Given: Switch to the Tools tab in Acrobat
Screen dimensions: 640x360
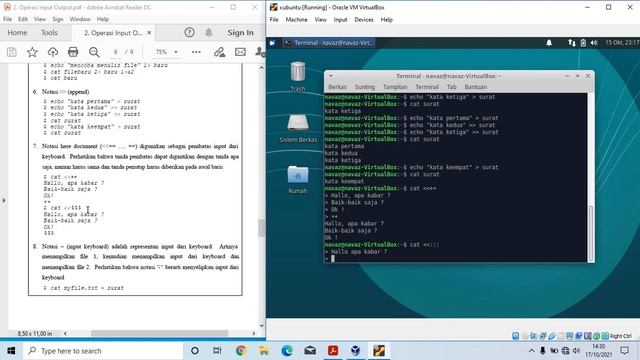Looking at the screenshot, I should tap(49, 33).
